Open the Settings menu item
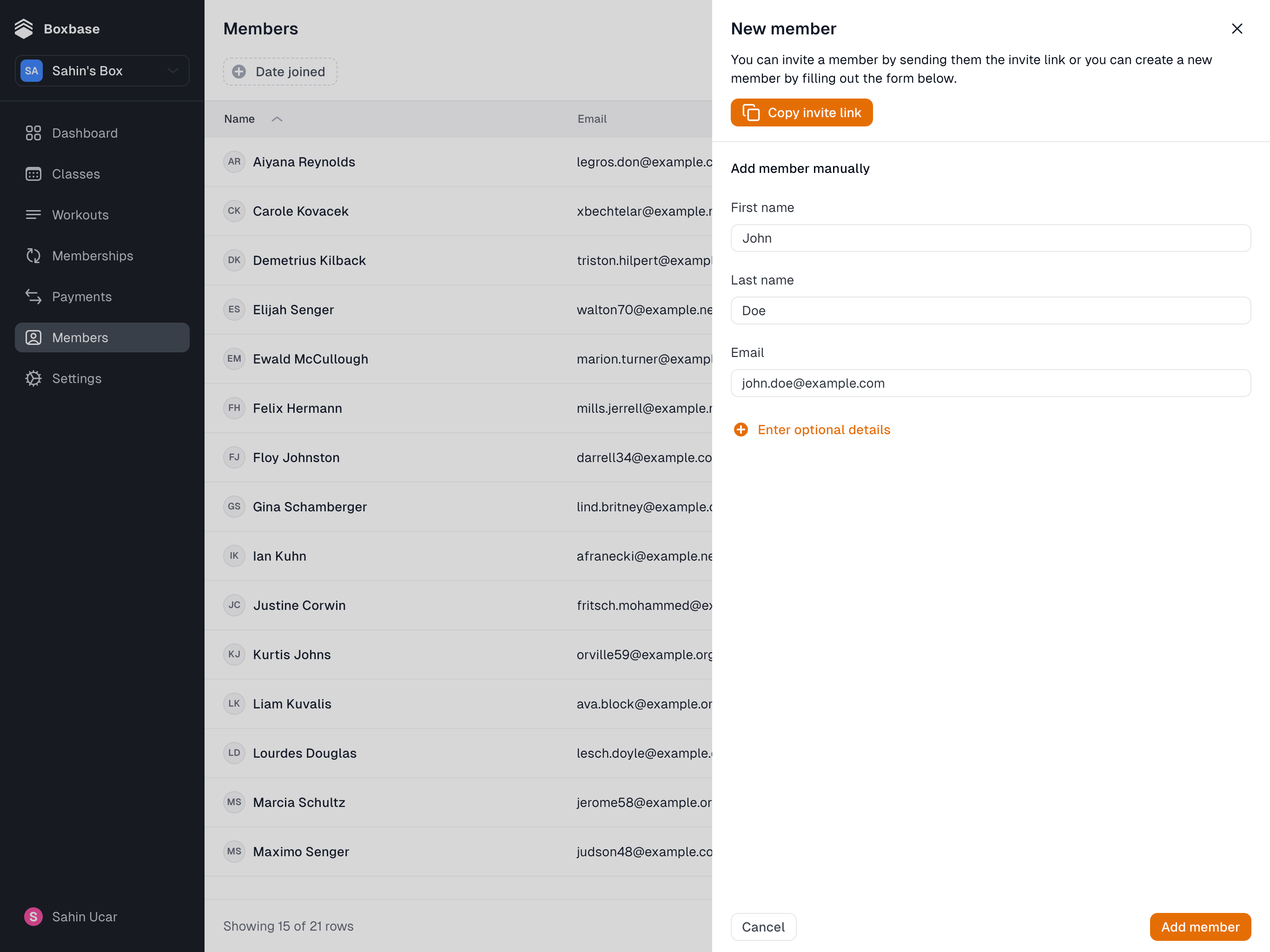Image resolution: width=1270 pixels, height=952 pixels. pyautogui.click(x=76, y=378)
